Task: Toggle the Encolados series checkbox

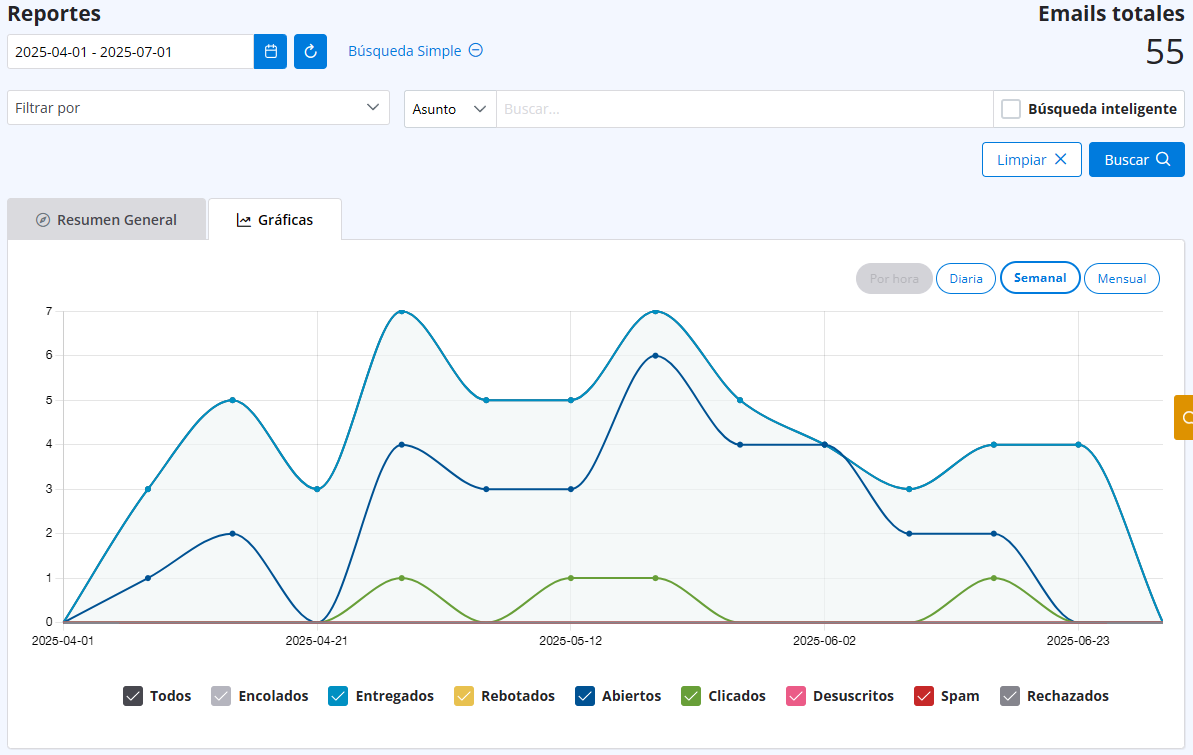Action: pos(221,696)
